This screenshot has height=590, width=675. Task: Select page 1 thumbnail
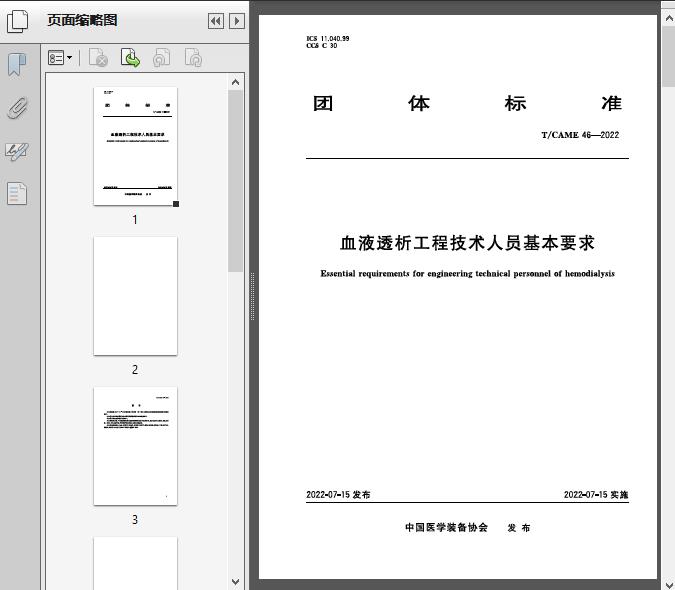135,146
